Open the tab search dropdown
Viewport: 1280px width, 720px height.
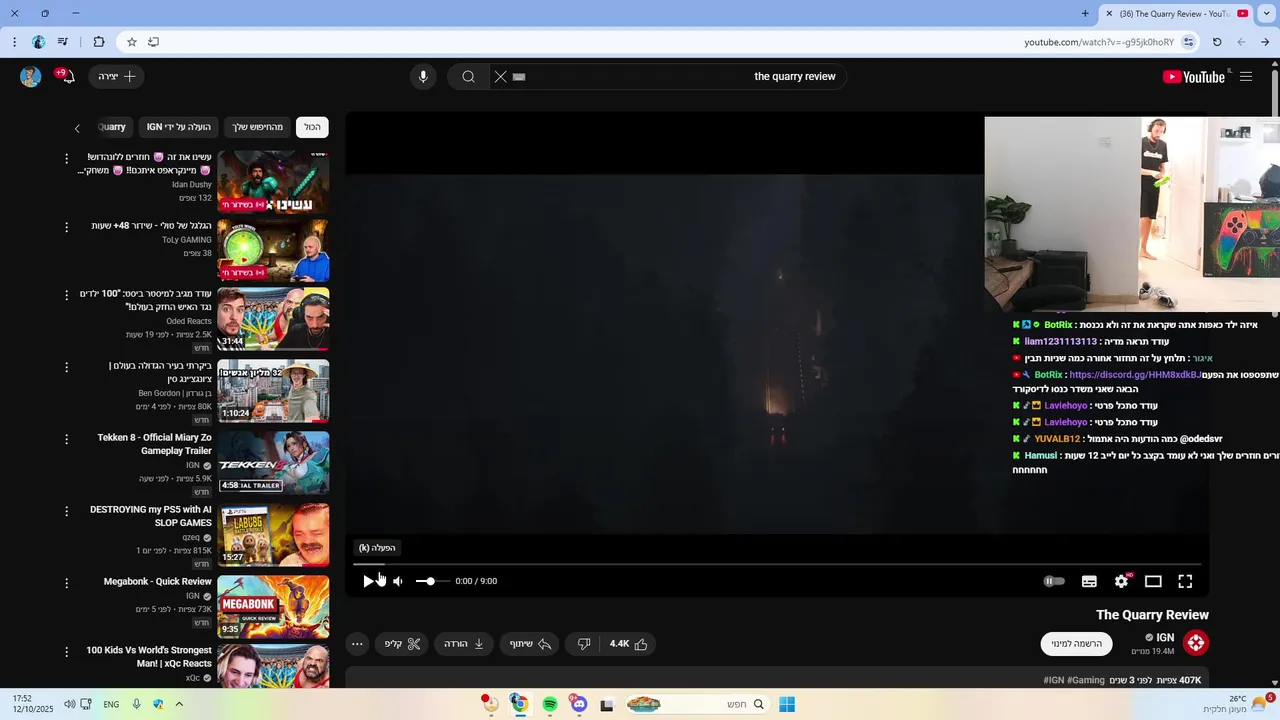click(x=1267, y=14)
